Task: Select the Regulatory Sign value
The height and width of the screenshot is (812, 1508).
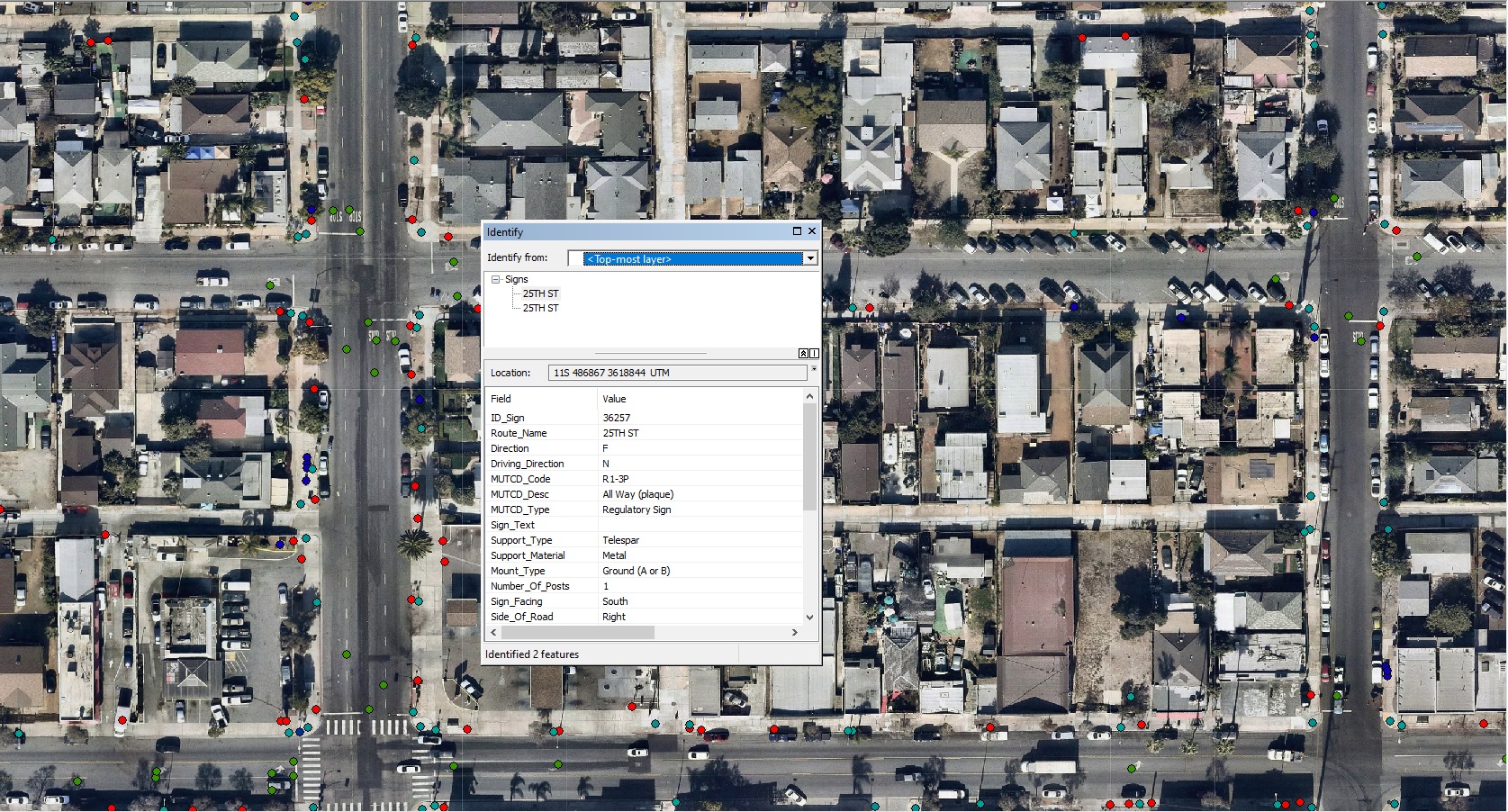Action: pyautogui.click(x=637, y=510)
